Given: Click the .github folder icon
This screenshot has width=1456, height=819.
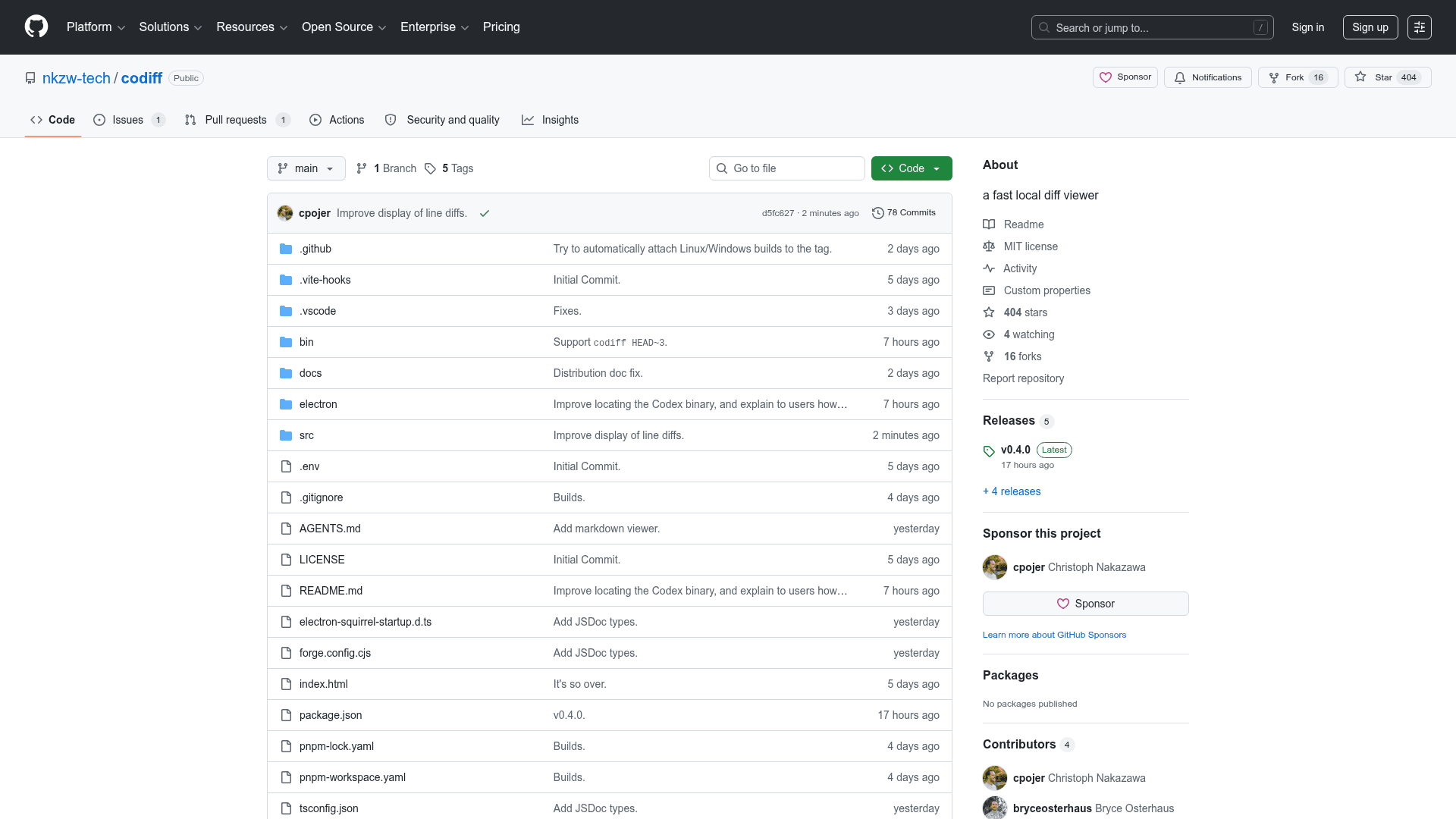Looking at the screenshot, I should [286, 249].
